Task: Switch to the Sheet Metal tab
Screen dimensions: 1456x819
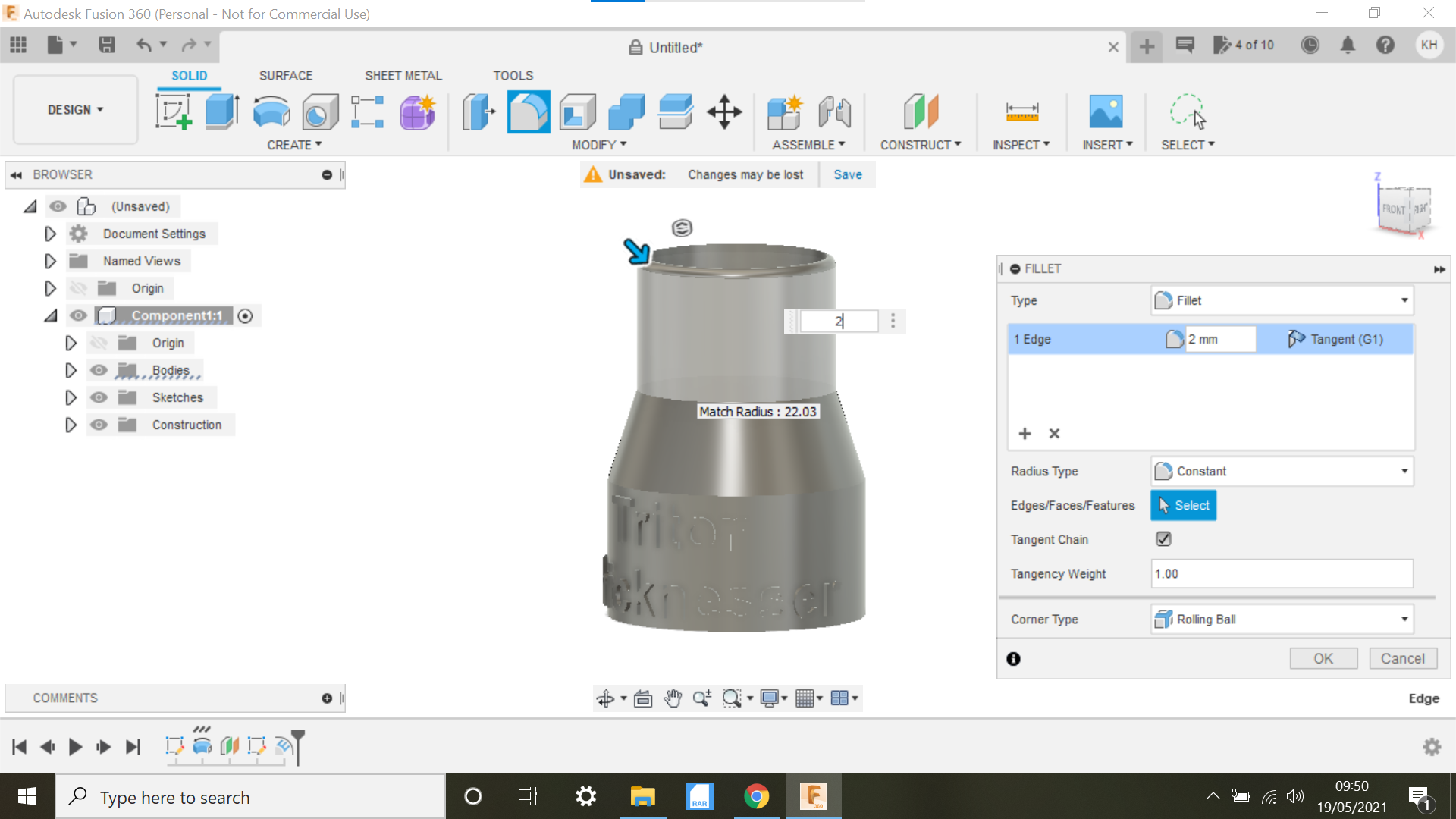Action: 403,75
